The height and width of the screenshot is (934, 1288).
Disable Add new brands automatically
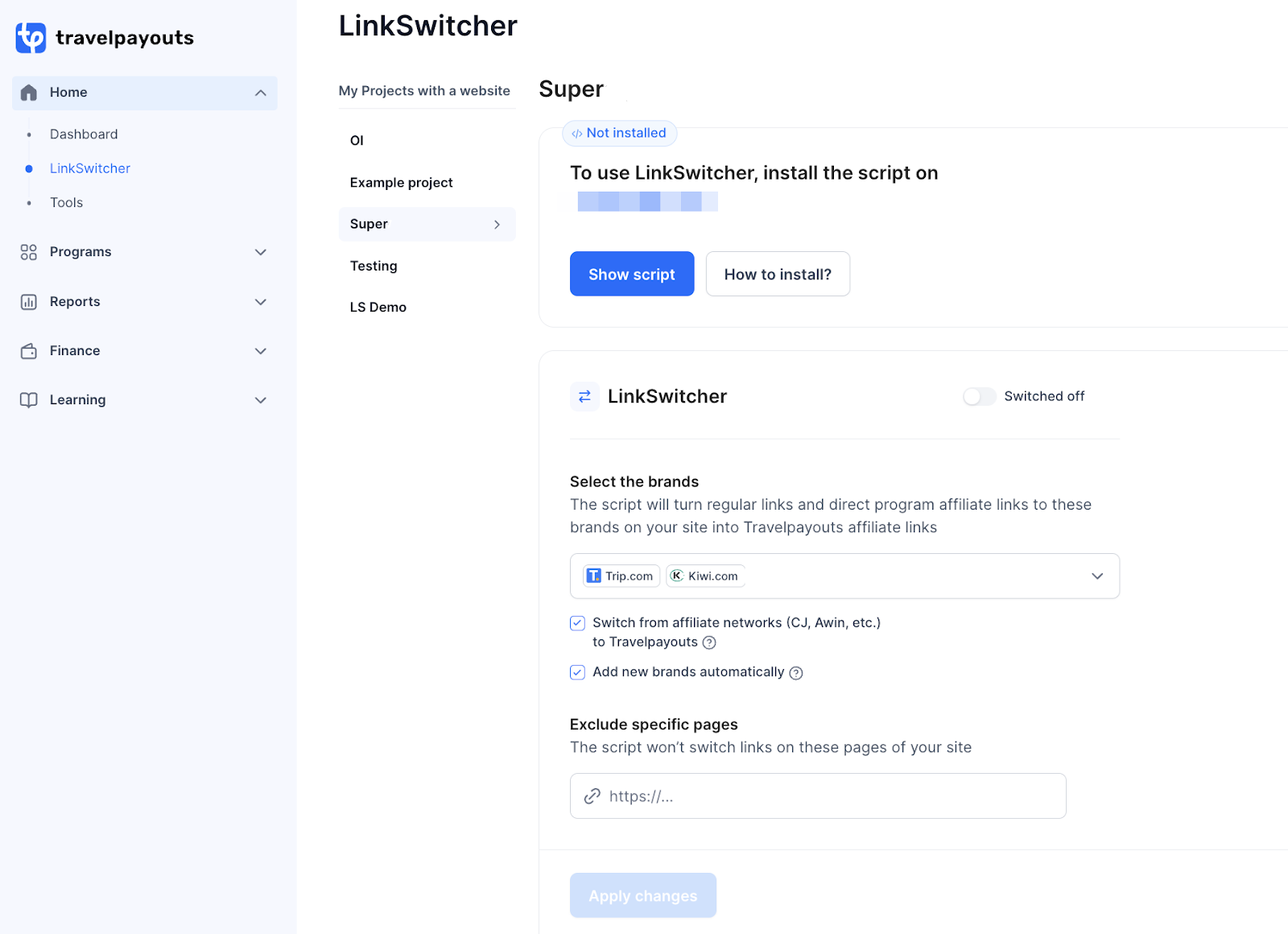coord(577,672)
